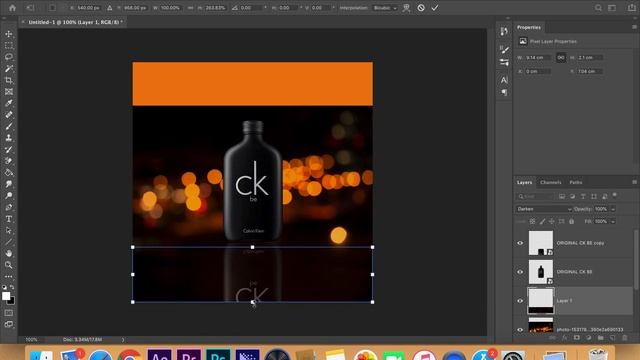Toggle relative positioning triangle in options bar
The image size is (640, 360).
[109, 7]
